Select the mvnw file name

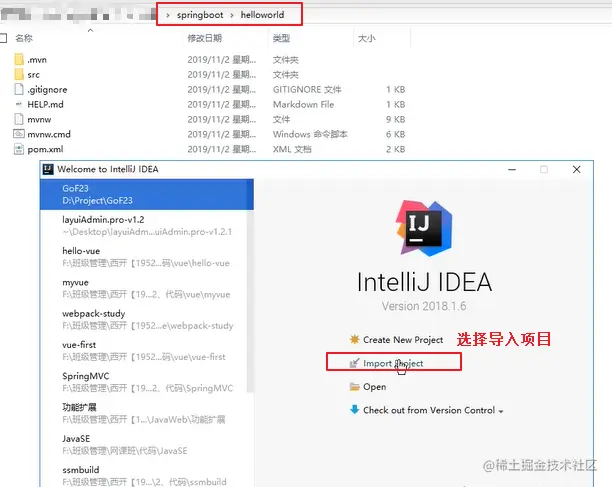(x=39, y=119)
